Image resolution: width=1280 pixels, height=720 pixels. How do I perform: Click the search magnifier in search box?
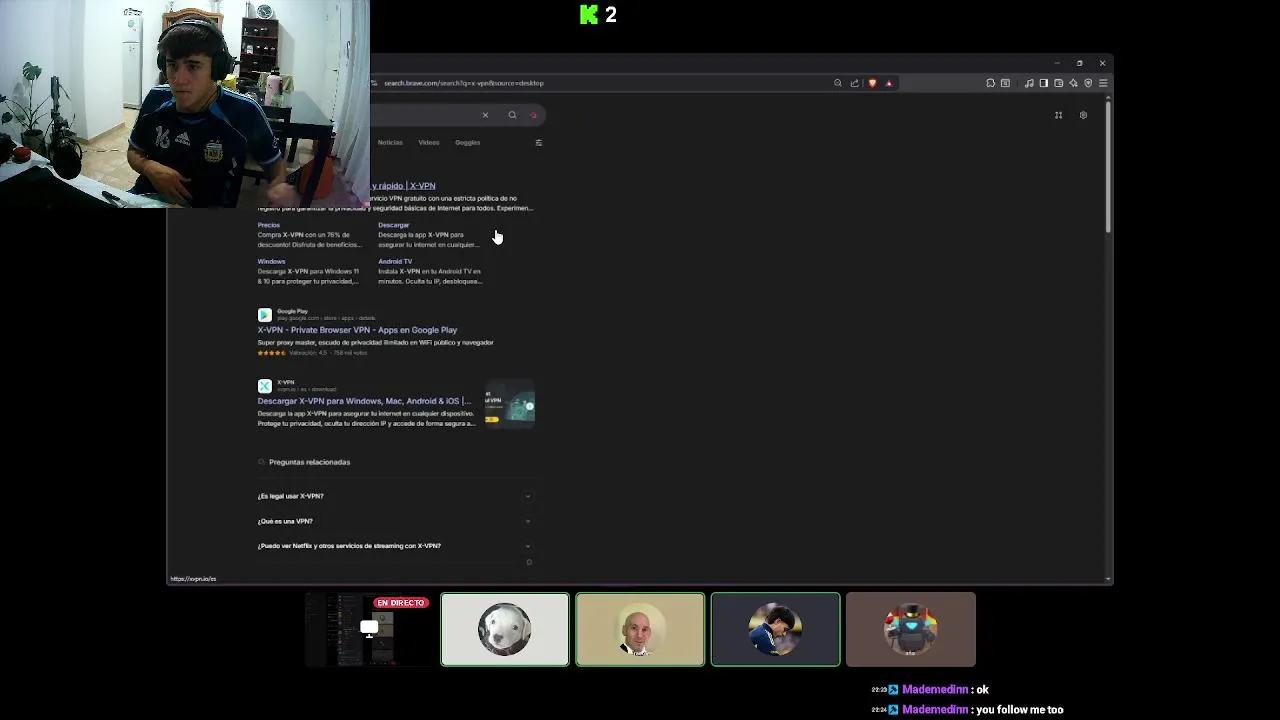pos(512,115)
